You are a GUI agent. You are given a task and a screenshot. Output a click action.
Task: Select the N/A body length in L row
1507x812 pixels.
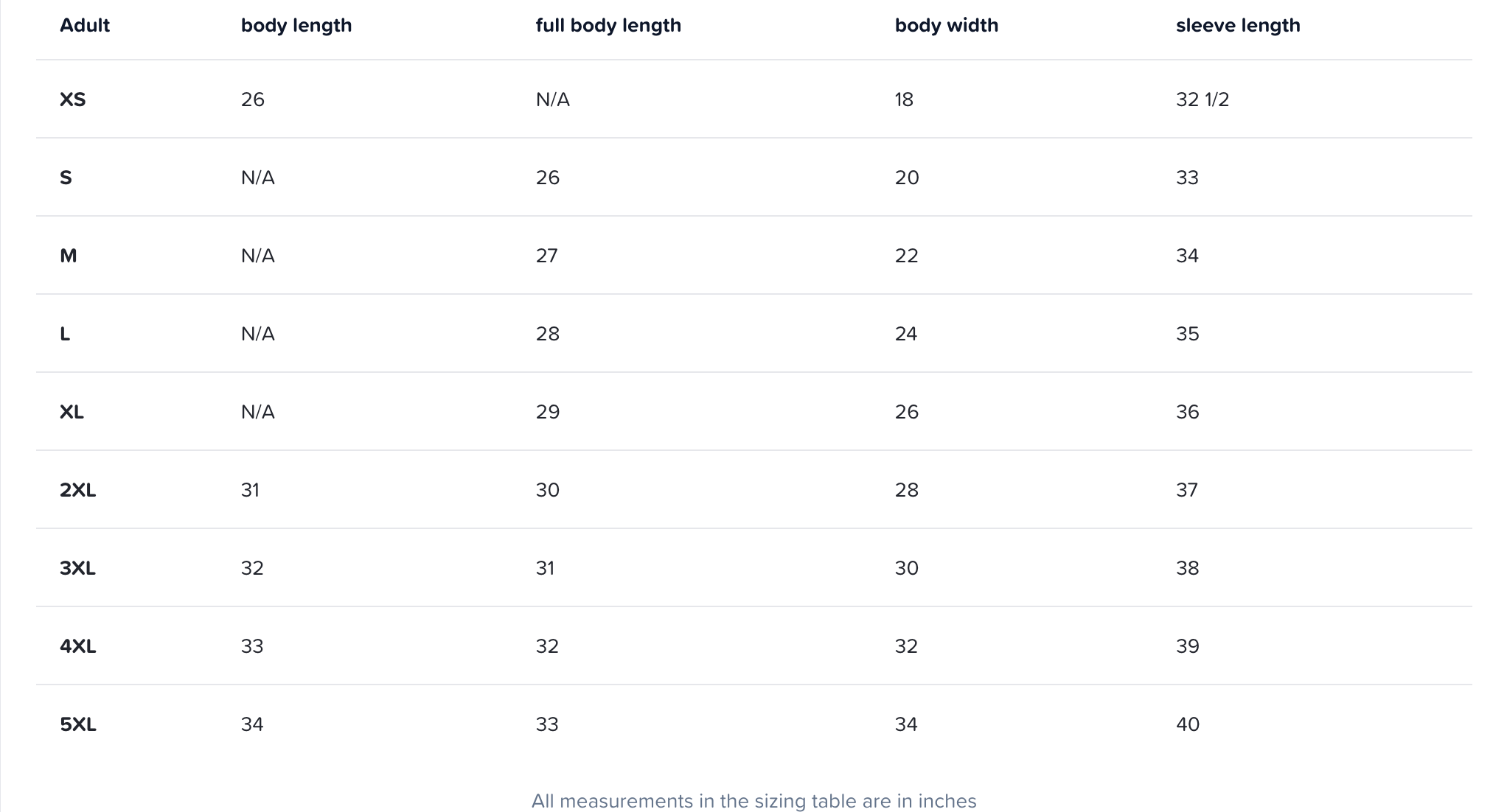[257, 334]
